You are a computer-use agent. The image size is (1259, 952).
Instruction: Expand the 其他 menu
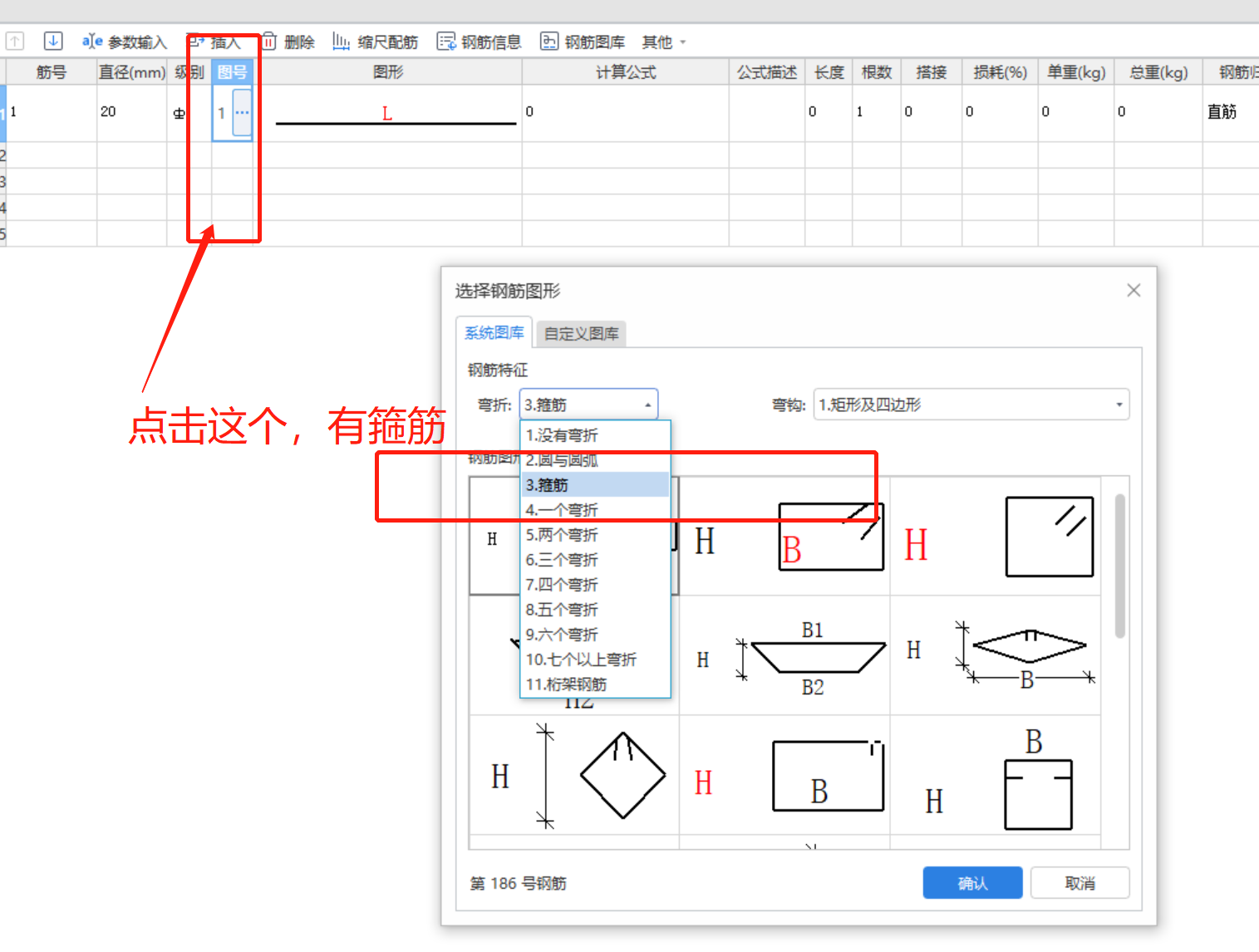click(664, 42)
